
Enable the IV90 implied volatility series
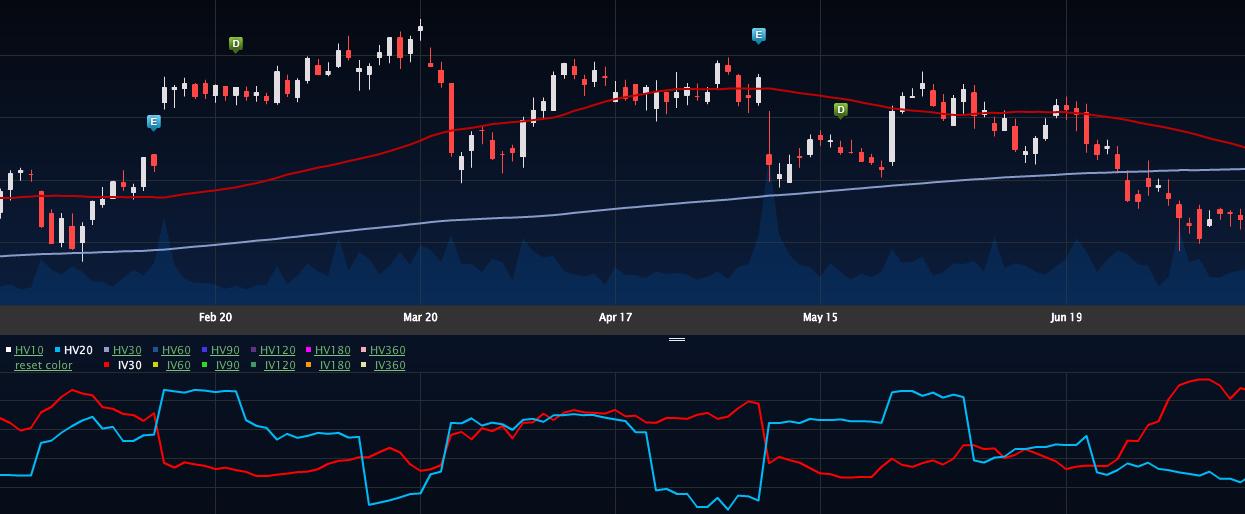[227, 365]
